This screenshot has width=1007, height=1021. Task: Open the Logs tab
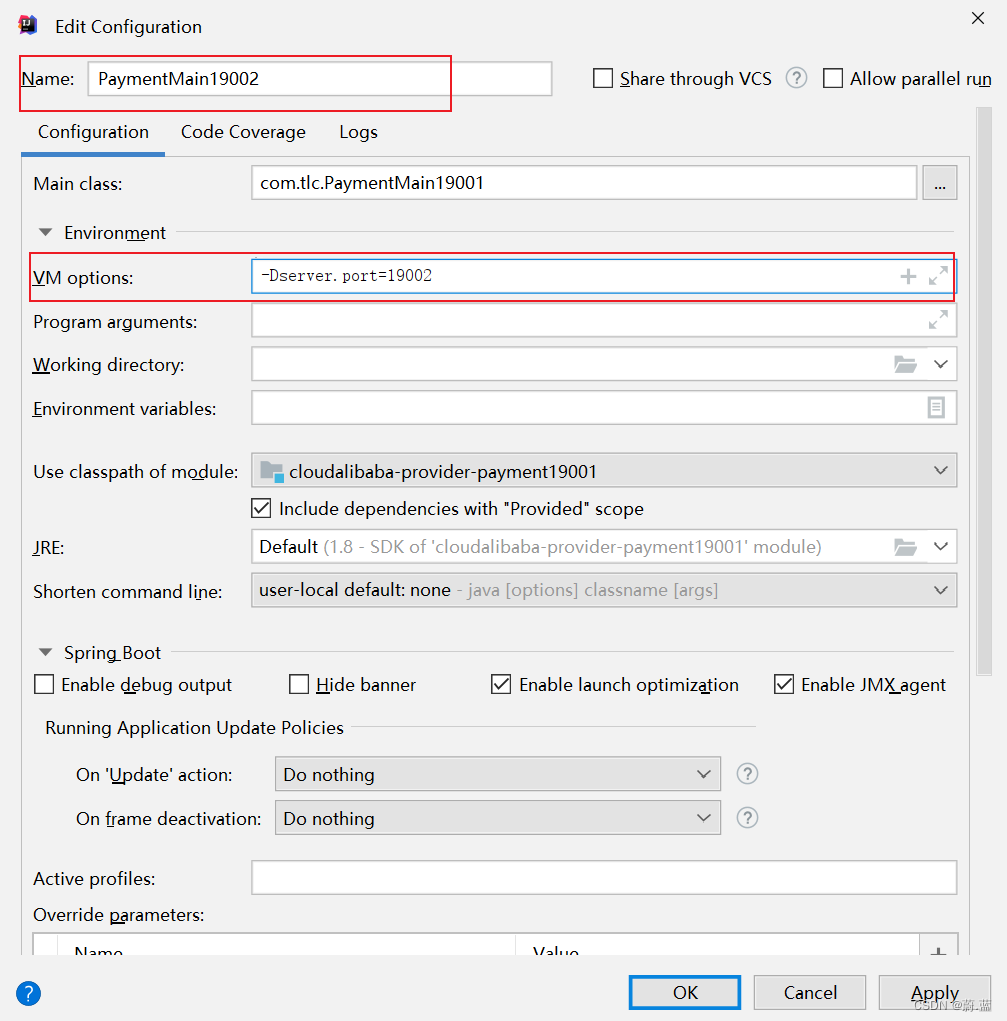[x=358, y=132]
